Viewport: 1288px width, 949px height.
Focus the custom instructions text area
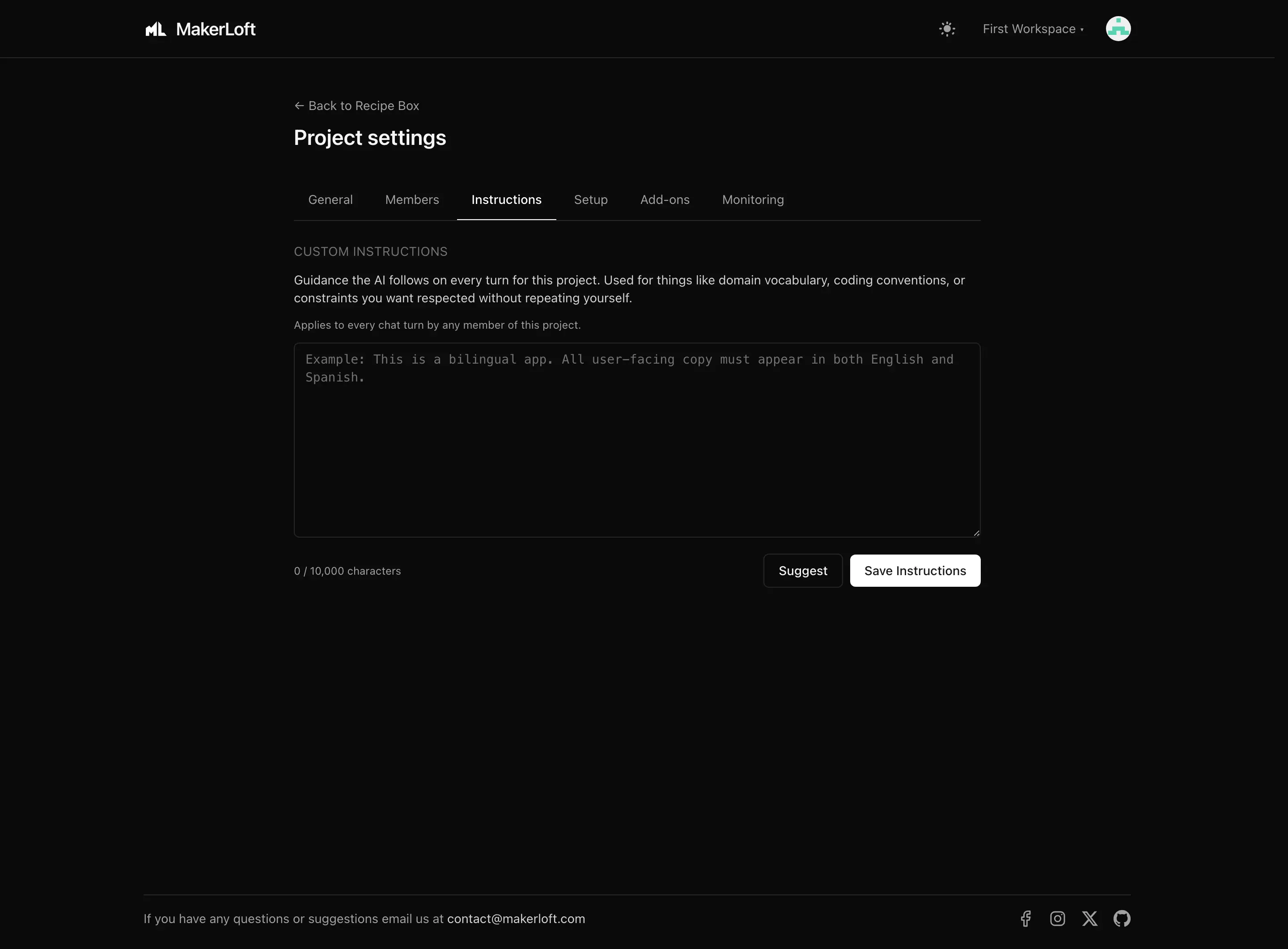point(636,440)
